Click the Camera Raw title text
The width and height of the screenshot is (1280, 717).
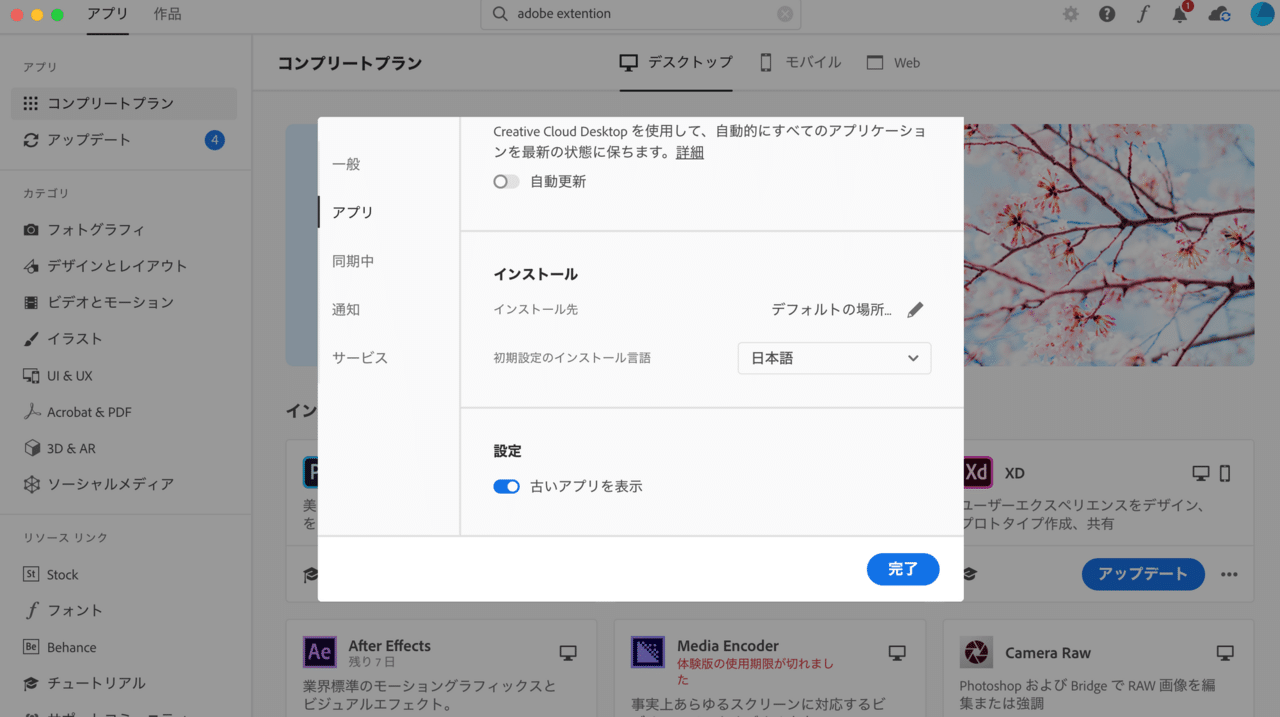point(1048,653)
